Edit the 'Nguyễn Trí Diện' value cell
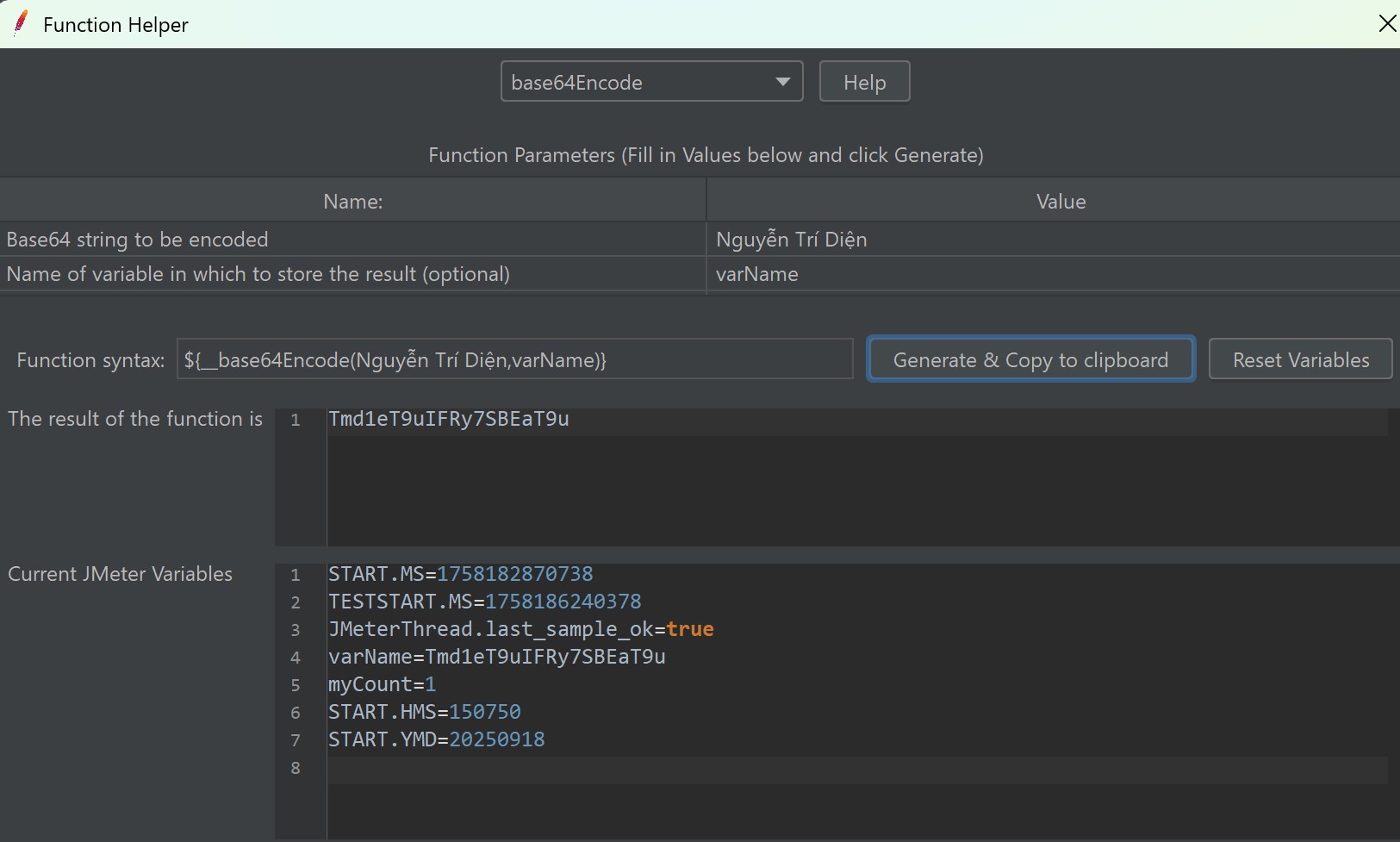The image size is (1400, 842). click(x=1051, y=240)
